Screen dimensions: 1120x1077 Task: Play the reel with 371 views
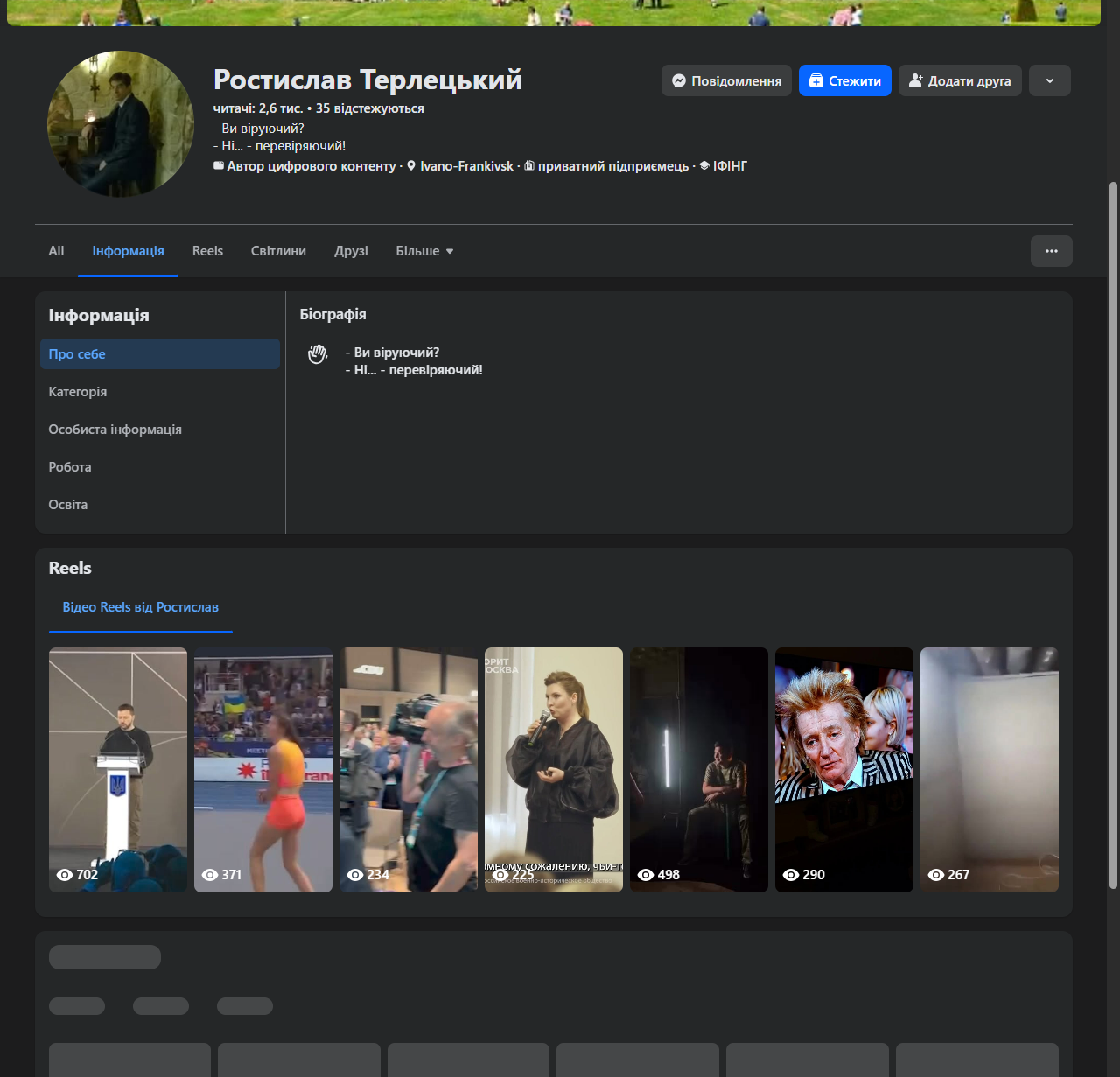click(263, 770)
